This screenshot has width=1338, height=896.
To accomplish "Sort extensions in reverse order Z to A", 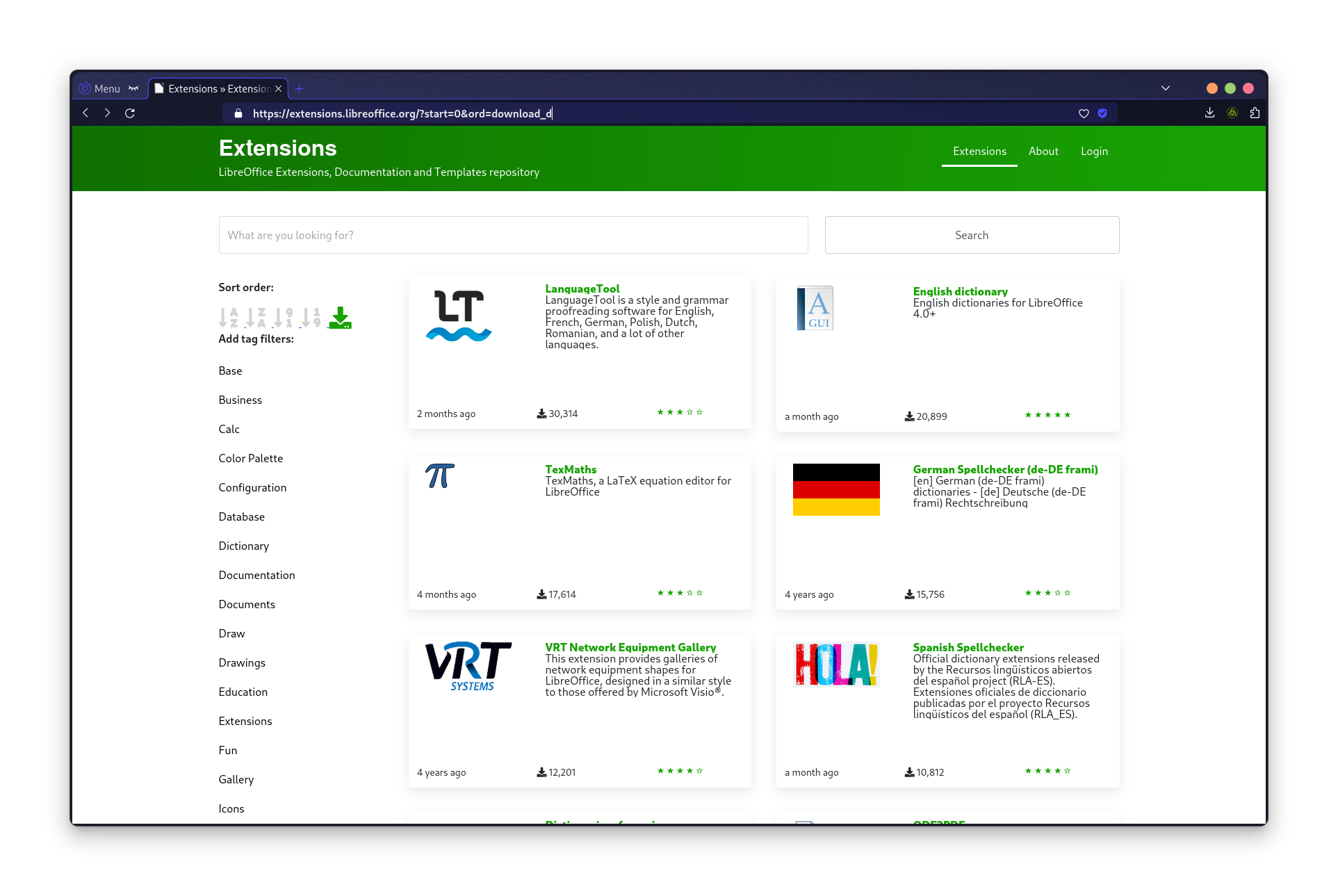I will (256, 318).
